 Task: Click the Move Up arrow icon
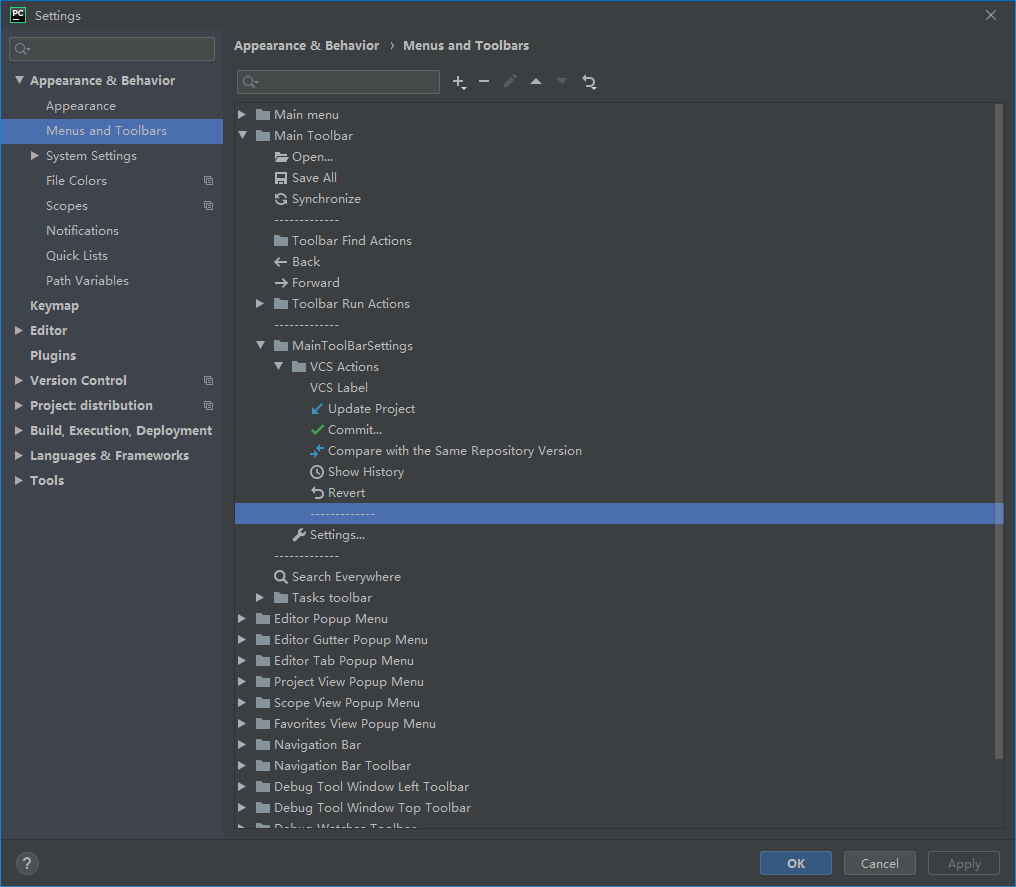tap(536, 81)
